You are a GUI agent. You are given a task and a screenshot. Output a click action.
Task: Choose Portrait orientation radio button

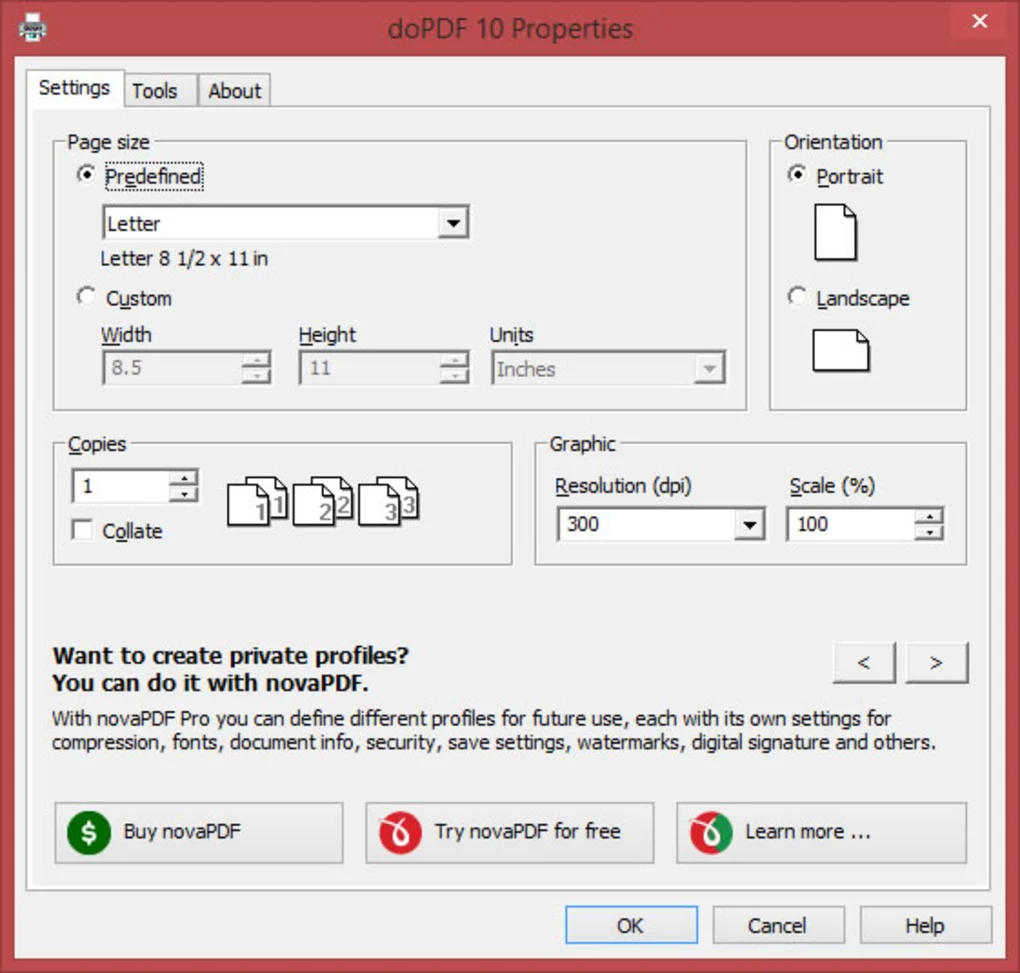(797, 174)
